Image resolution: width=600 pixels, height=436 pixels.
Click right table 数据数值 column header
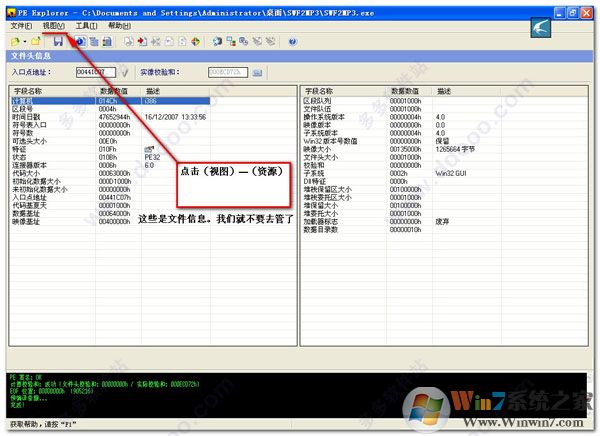coord(409,91)
